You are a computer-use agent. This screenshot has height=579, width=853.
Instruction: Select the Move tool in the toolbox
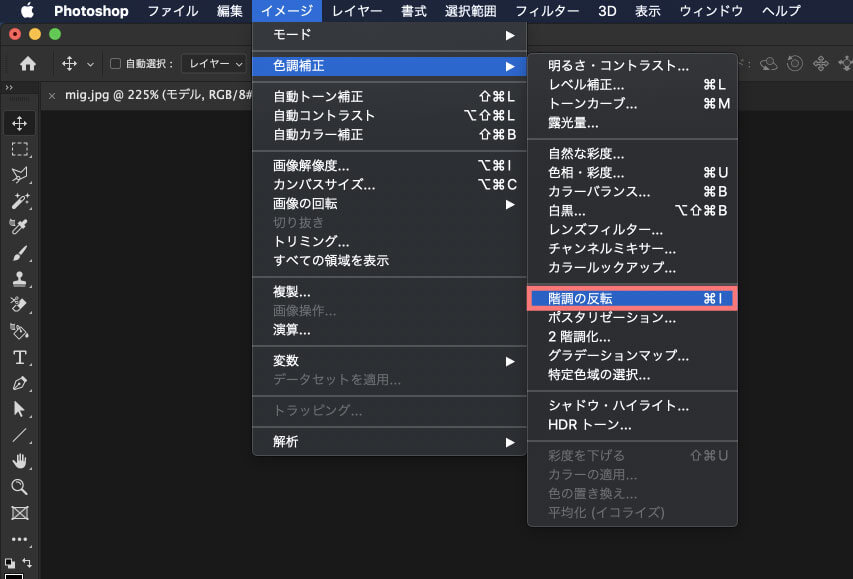[20, 124]
